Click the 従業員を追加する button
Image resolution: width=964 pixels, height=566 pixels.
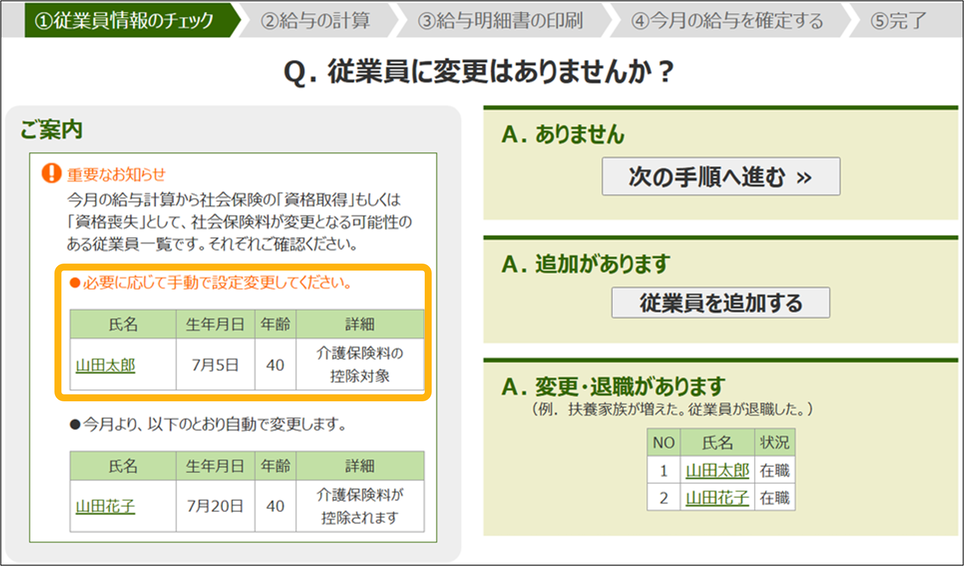(x=720, y=302)
